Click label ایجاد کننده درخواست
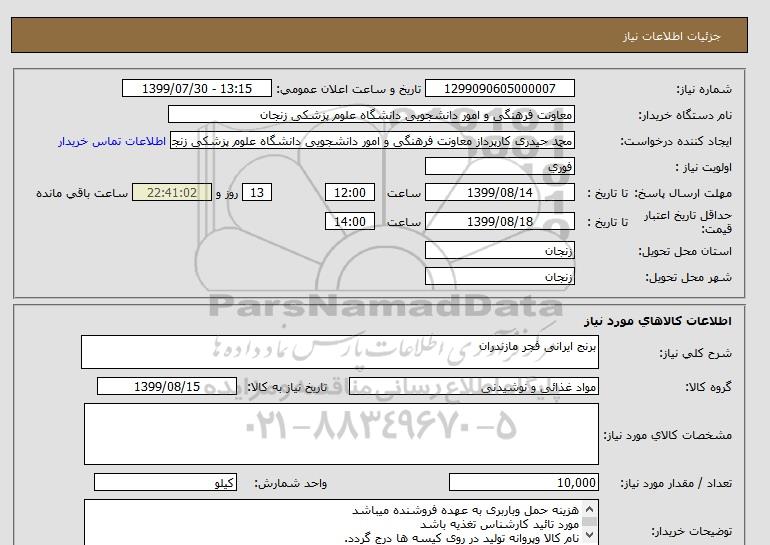 [x=676, y=141]
